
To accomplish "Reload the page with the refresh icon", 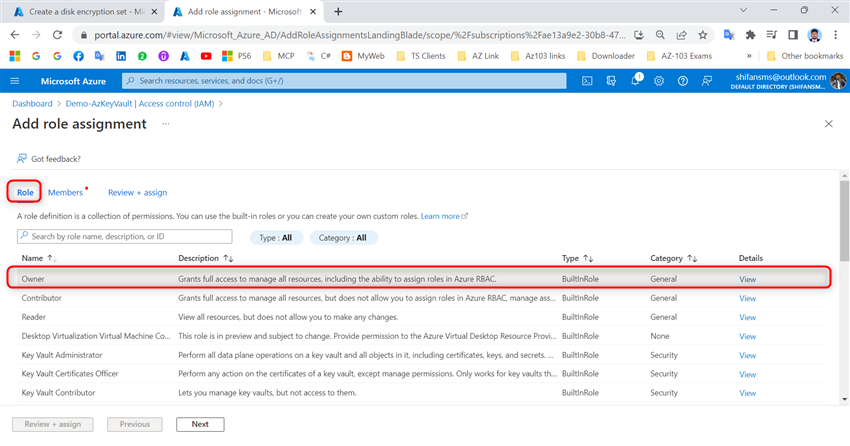I will point(57,35).
